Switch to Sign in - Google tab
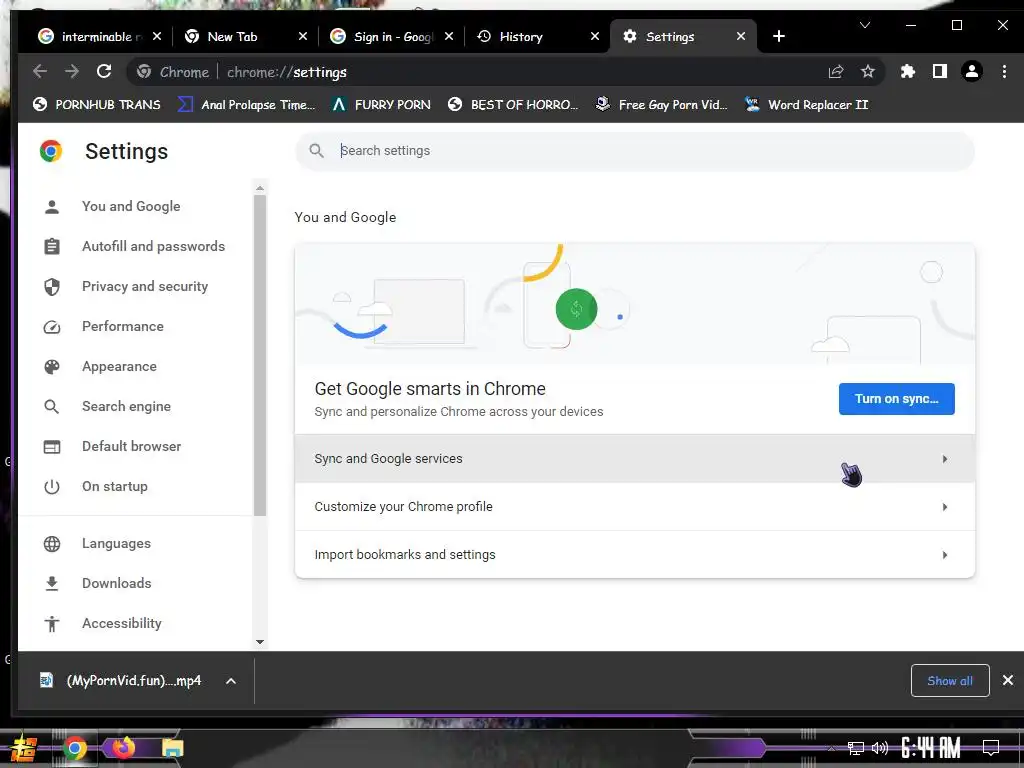 point(391,37)
